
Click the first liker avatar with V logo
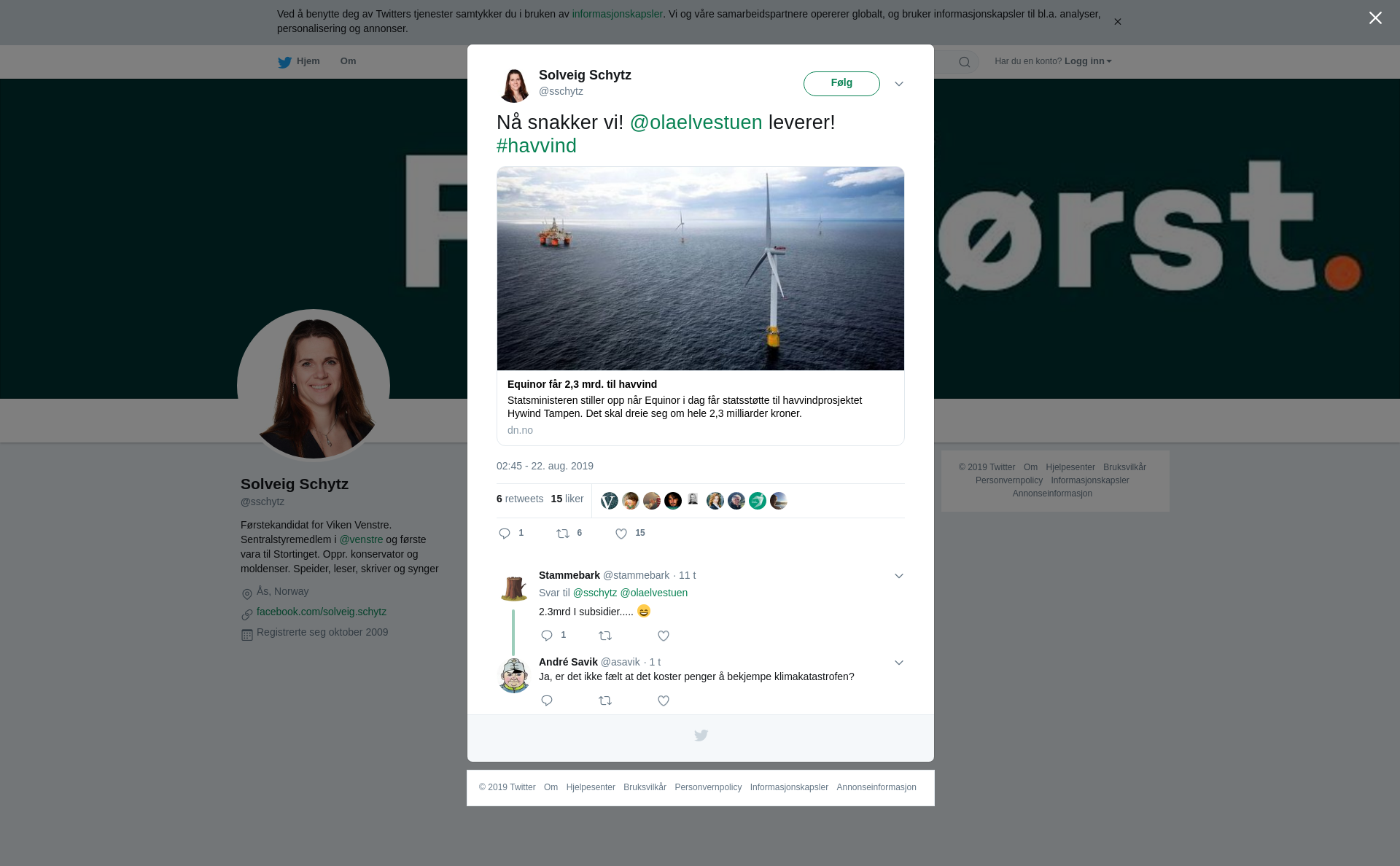click(610, 501)
